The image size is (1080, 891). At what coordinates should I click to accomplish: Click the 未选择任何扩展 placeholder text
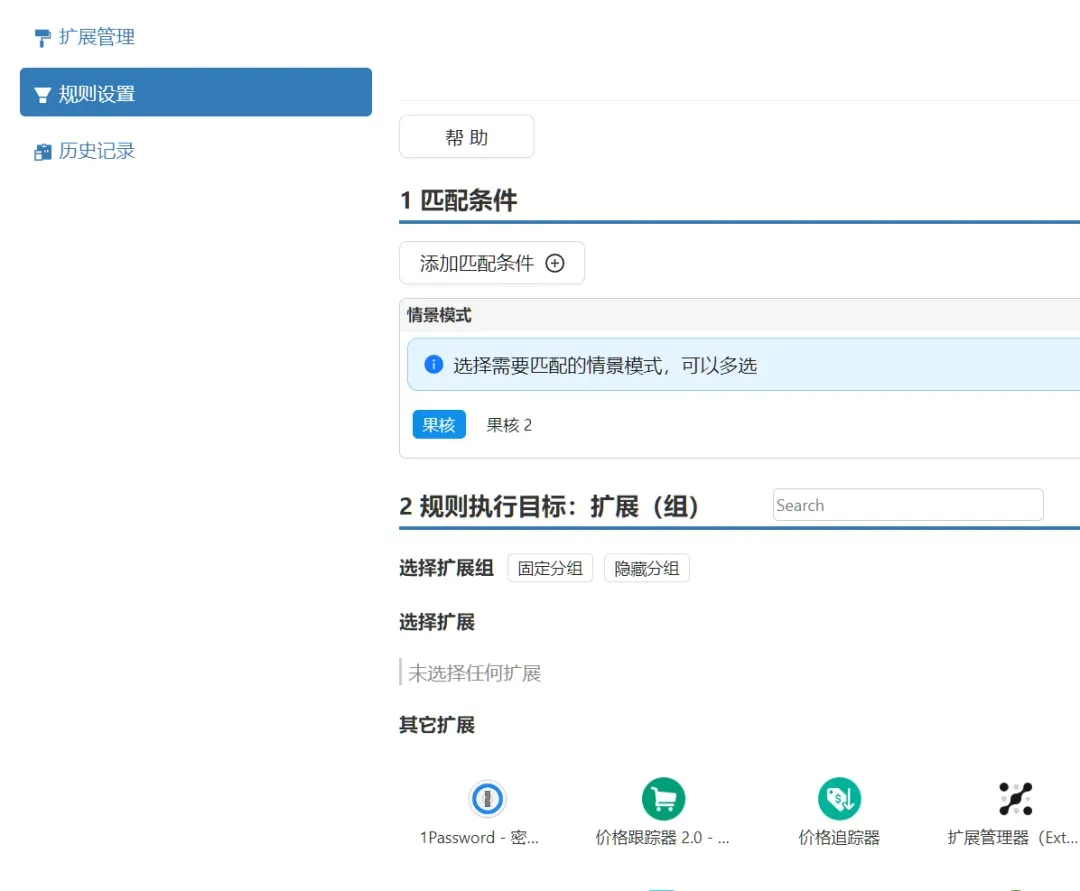point(475,673)
